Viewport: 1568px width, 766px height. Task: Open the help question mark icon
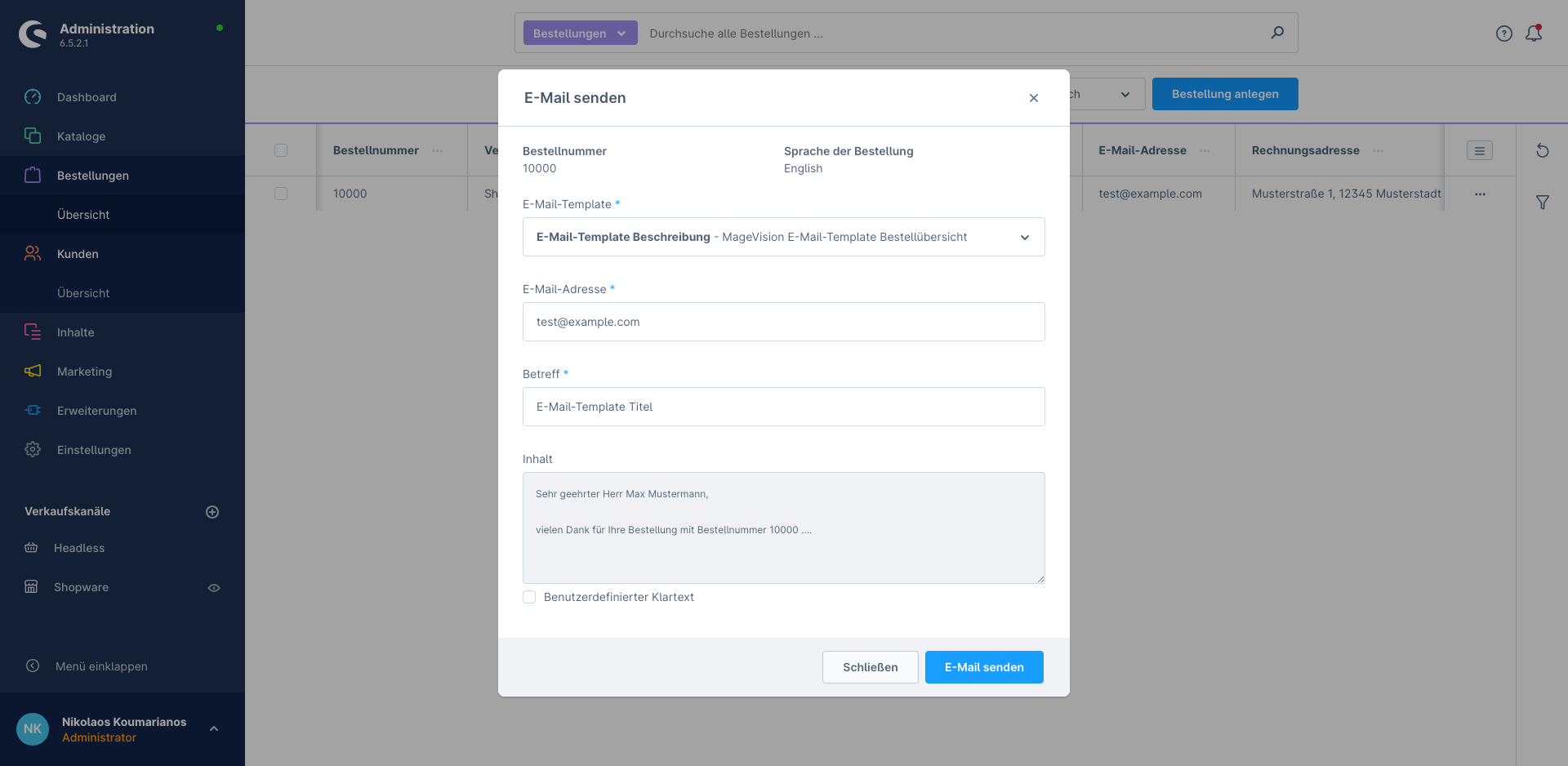[1504, 33]
